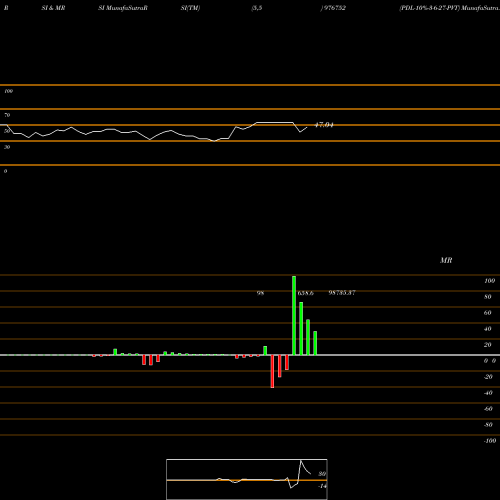Click the 100 label on RSI axis
This screenshot has width=500, height=500.
(x=8, y=91)
